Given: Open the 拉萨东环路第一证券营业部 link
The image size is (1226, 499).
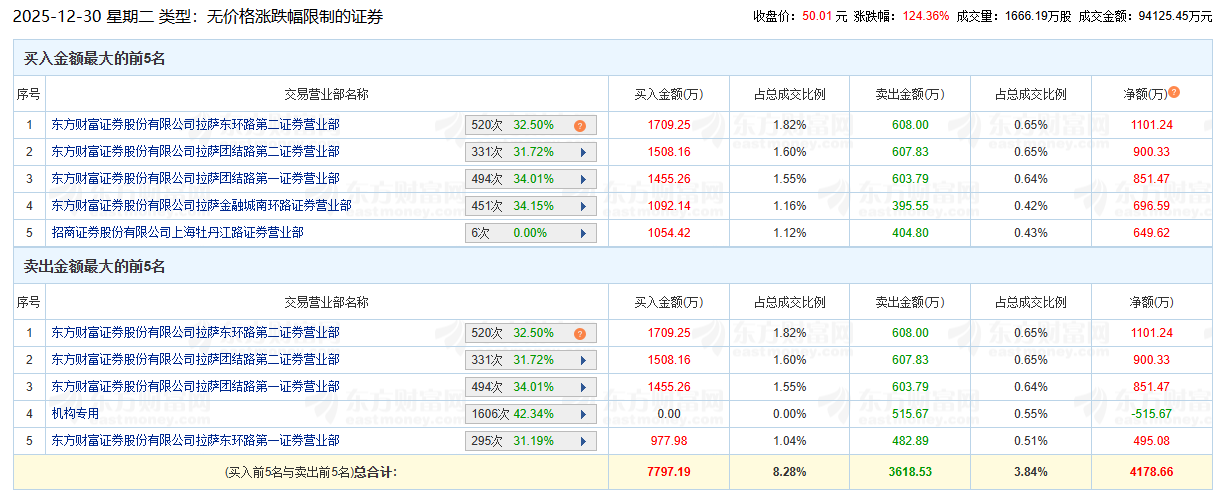Looking at the screenshot, I should [195, 440].
